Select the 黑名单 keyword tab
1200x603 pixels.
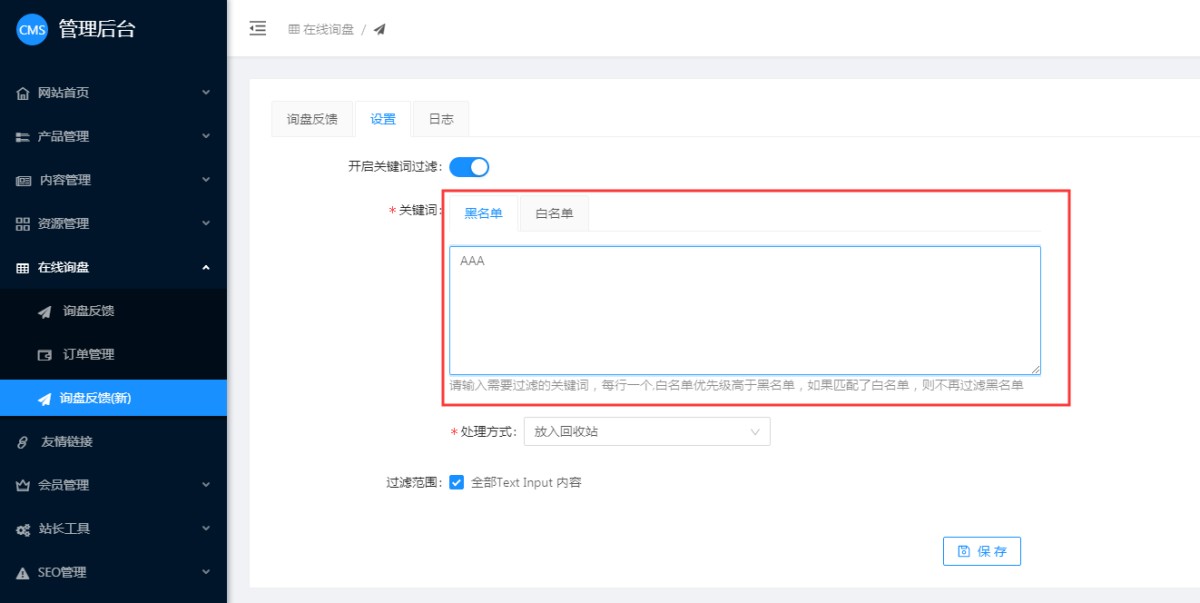[484, 213]
